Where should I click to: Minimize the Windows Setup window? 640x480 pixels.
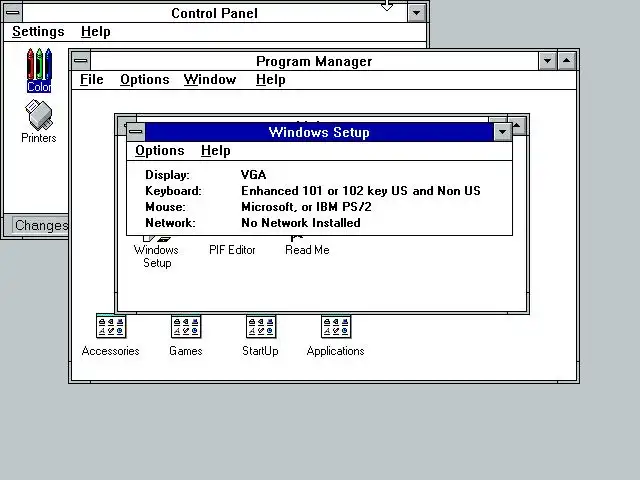[502, 132]
